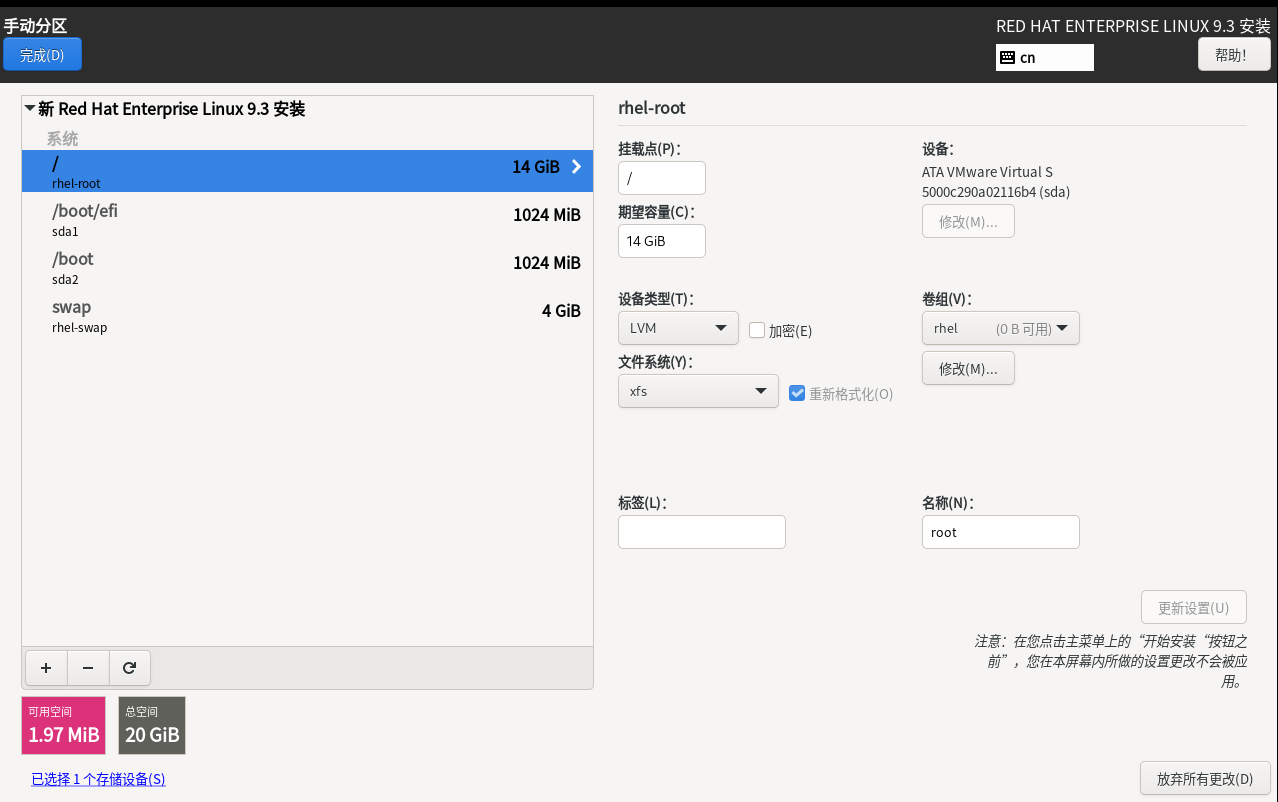Click the chevron arrow on the root partition row

(x=576, y=167)
